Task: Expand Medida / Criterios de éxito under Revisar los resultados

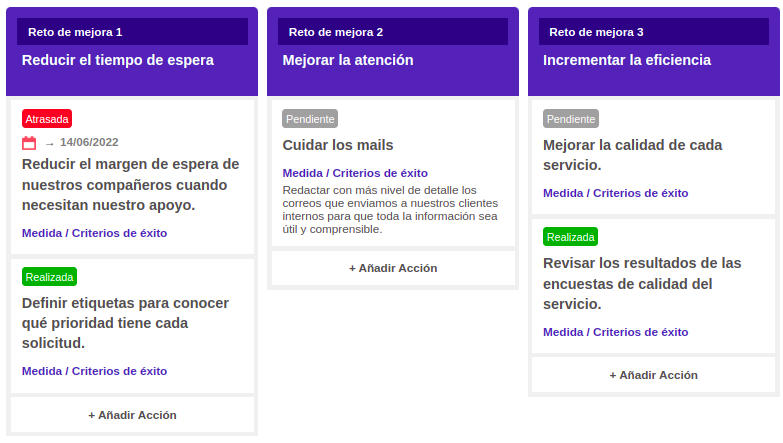Action: pyautogui.click(x=616, y=332)
